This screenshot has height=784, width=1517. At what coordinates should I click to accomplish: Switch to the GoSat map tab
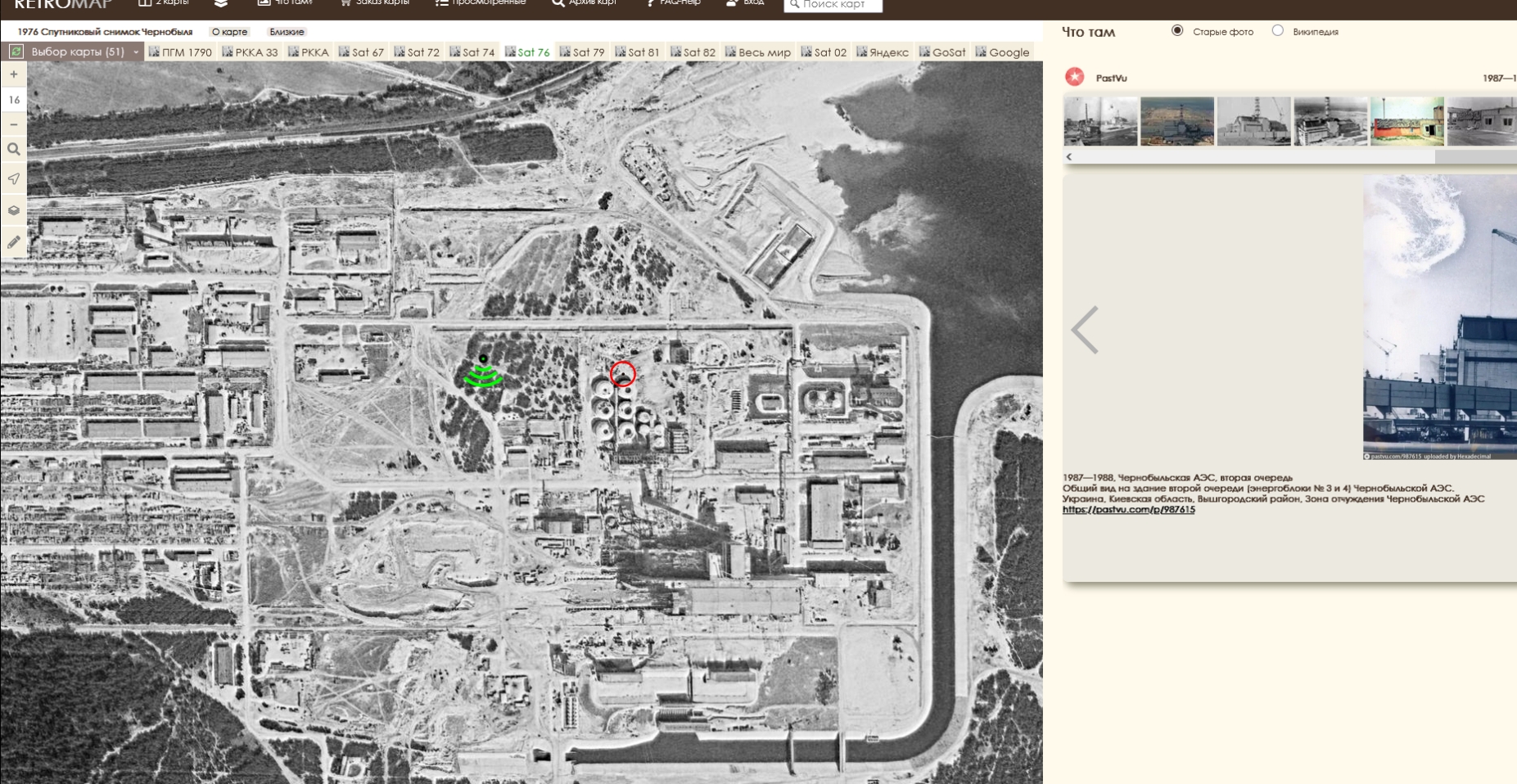click(942, 52)
